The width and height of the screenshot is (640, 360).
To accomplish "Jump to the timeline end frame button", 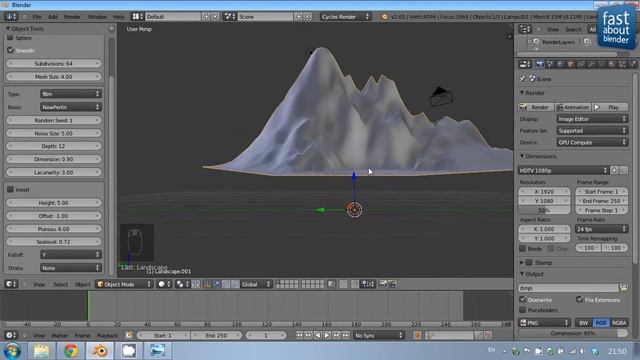I will click(x=346, y=336).
